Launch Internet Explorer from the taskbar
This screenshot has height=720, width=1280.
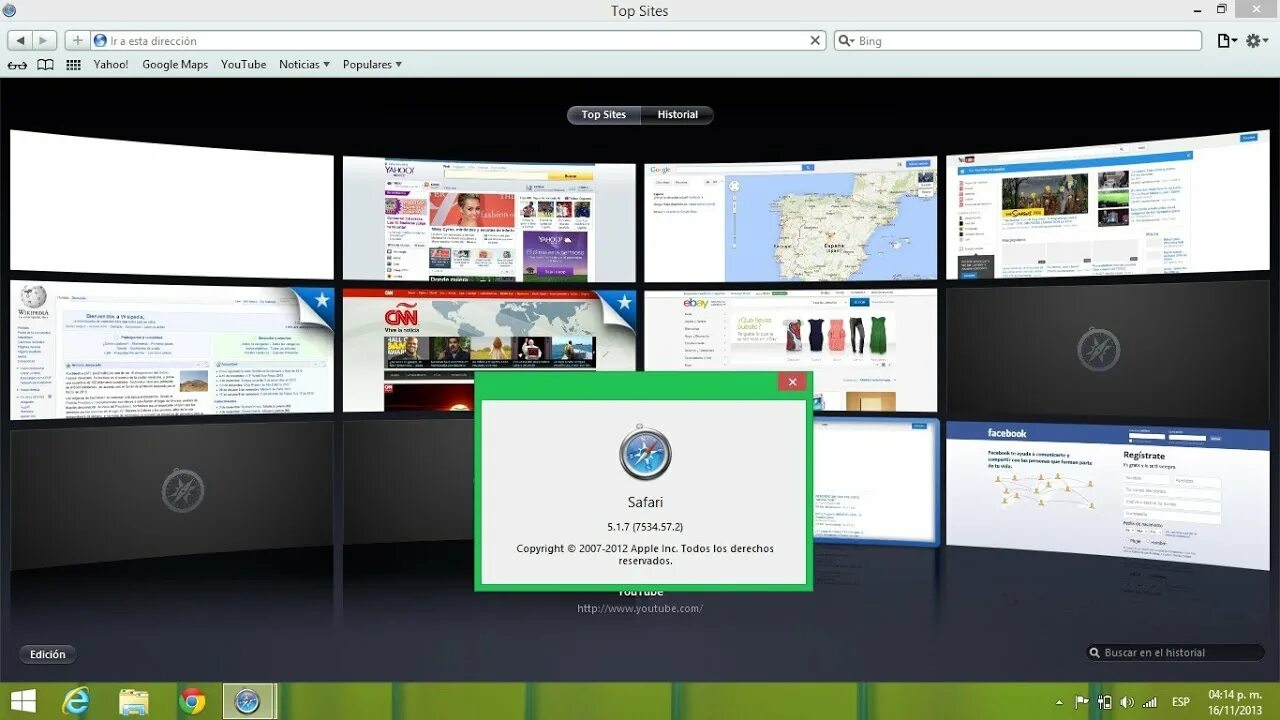76,701
